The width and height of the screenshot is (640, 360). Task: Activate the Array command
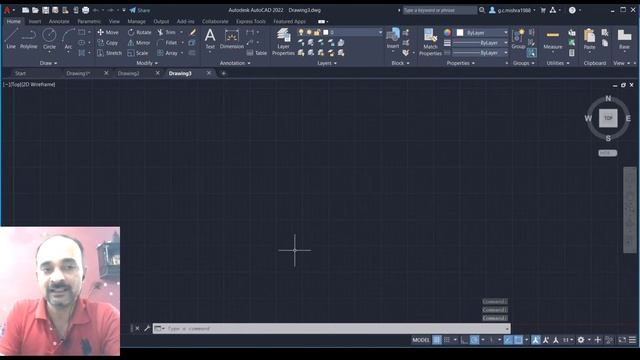point(167,53)
